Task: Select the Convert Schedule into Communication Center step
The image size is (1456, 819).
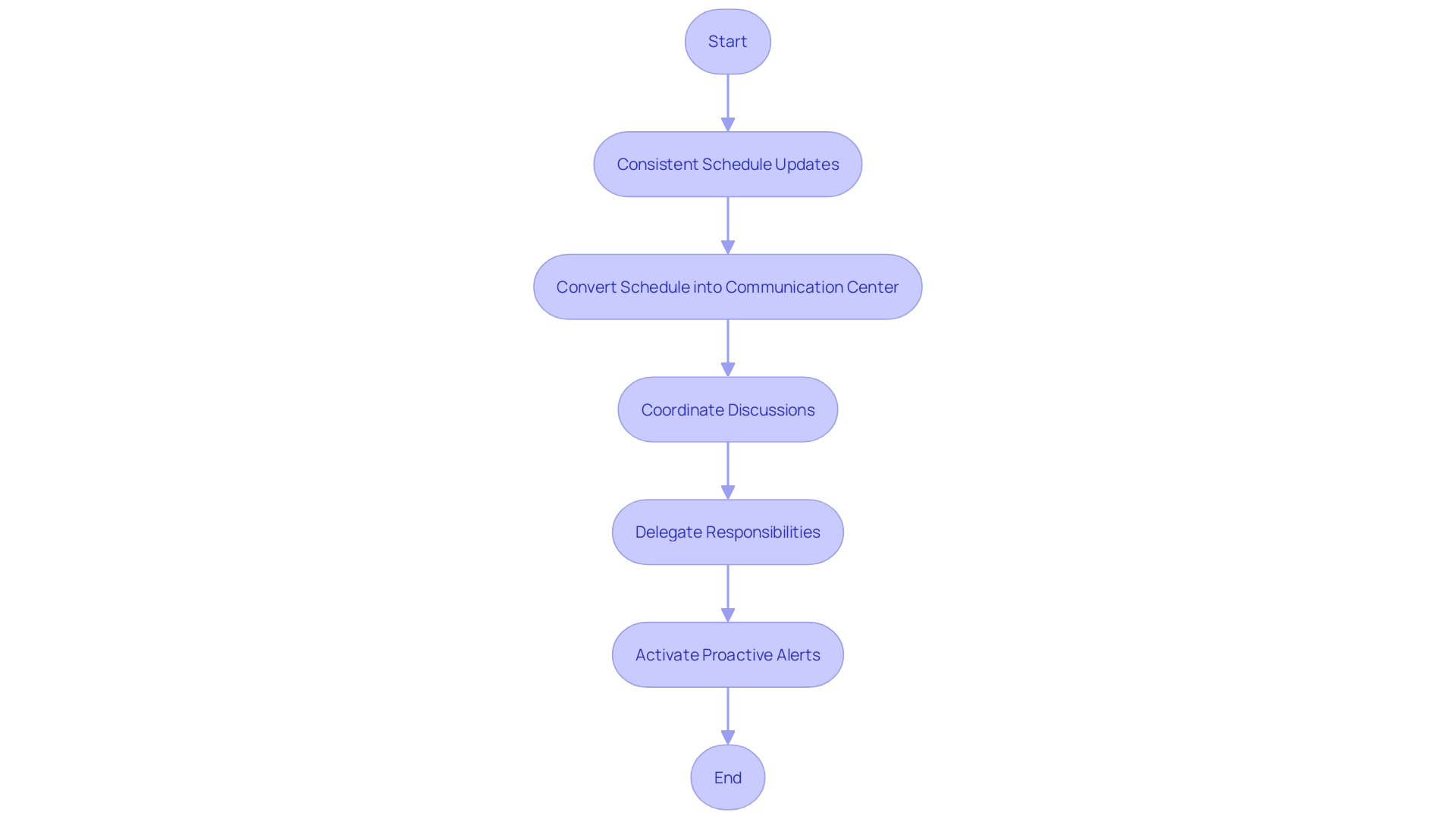Action: click(727, 286)
